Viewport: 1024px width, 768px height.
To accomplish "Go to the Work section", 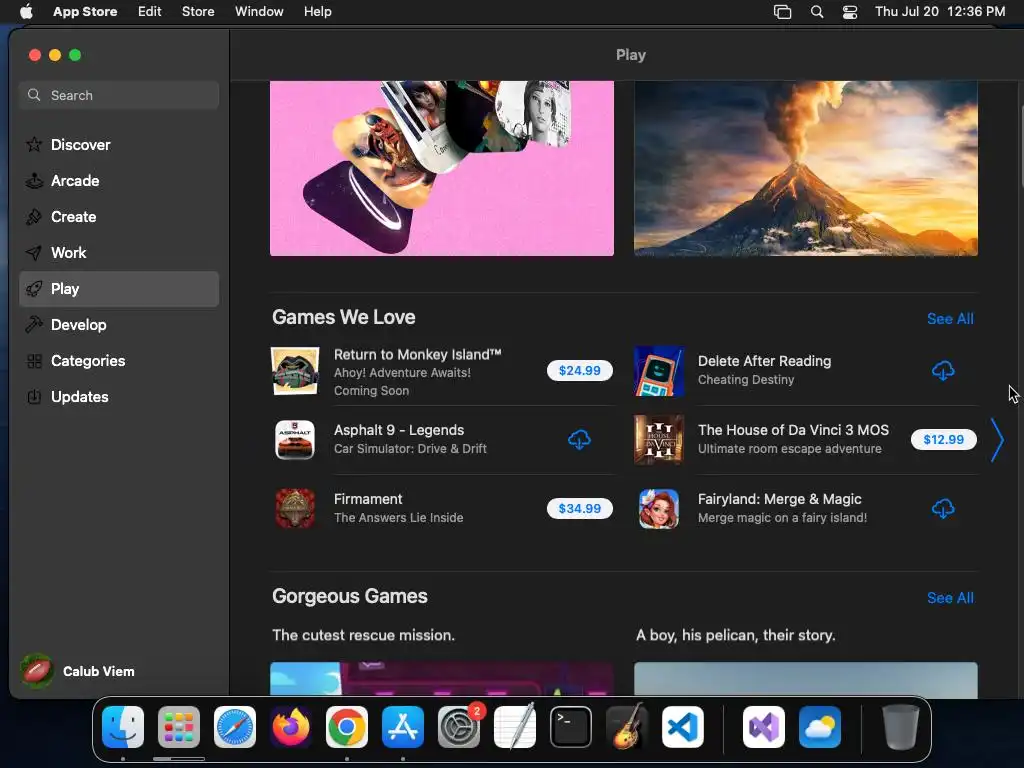I will coord(119,253).
